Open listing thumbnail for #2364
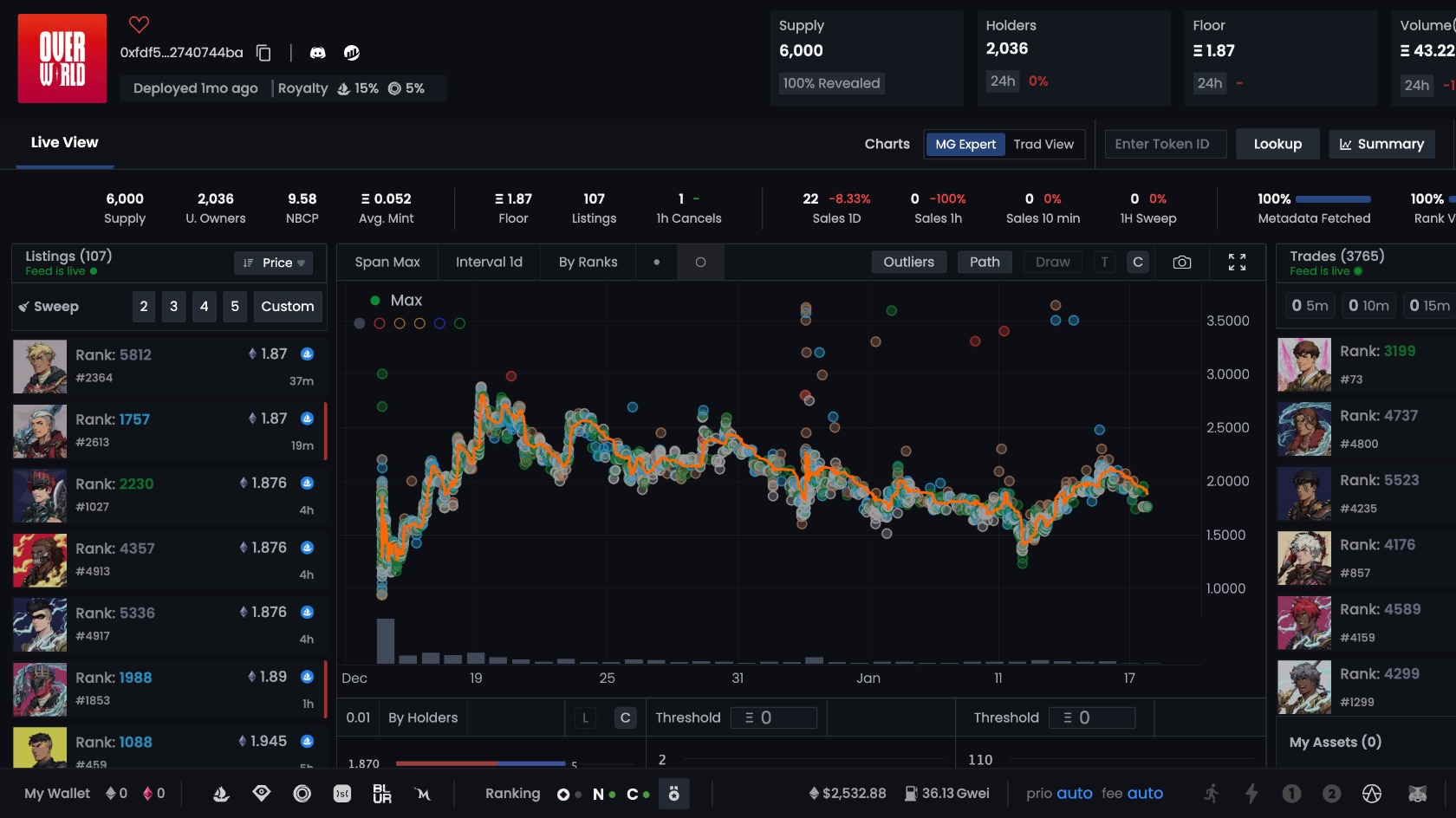The height and width of the screenshot is (818, 1456). pyautogui.click(x=40, y=367)
